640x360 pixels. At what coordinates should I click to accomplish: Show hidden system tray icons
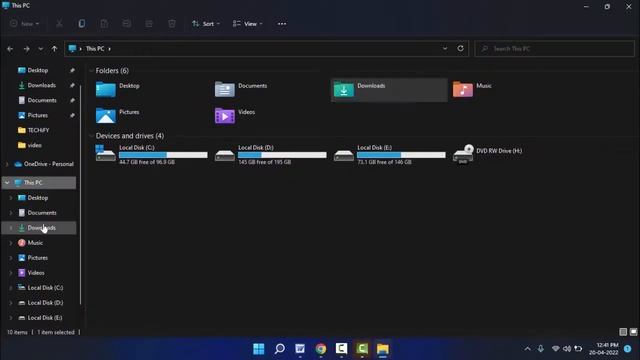tap(527, 349)
